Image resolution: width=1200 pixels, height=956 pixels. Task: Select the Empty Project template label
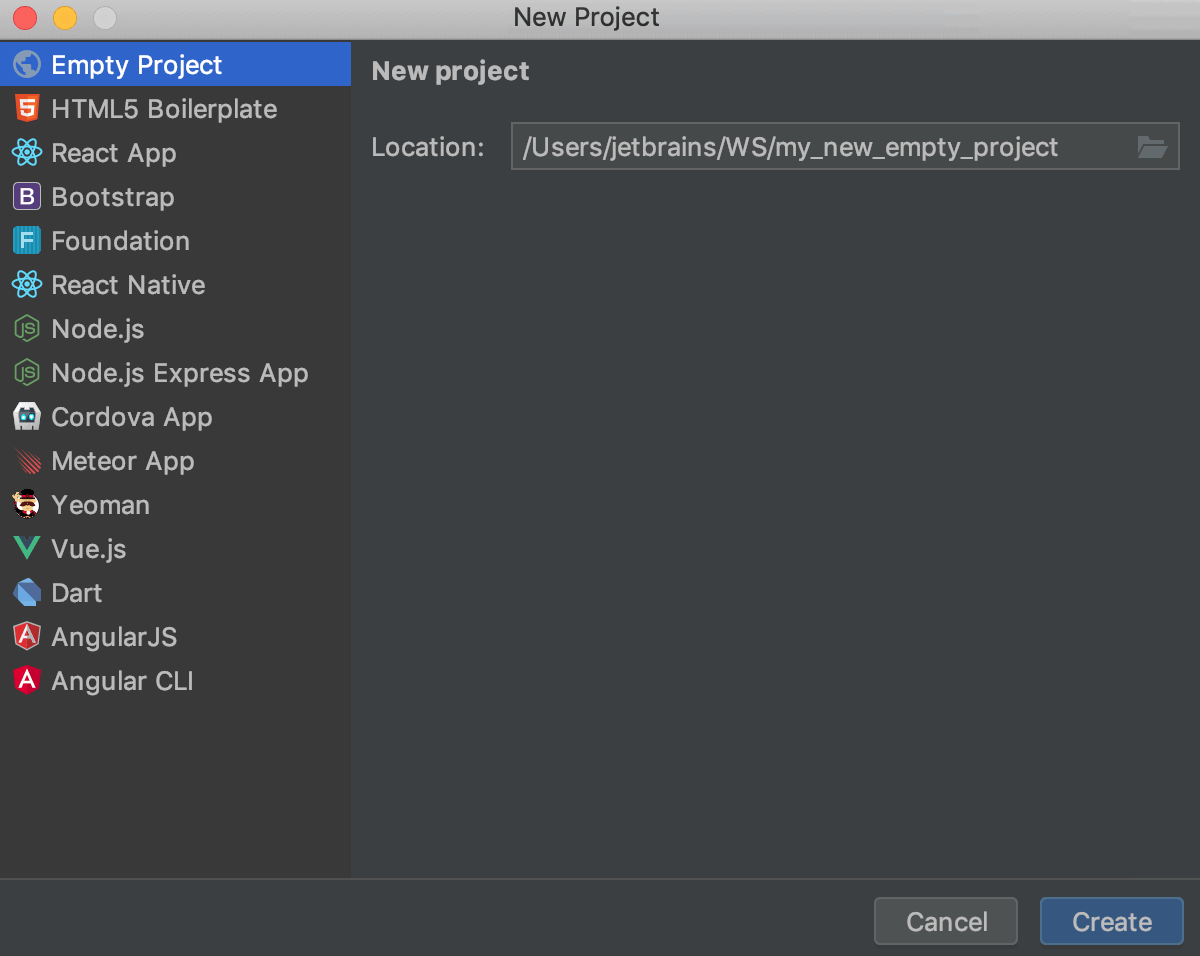137,65
